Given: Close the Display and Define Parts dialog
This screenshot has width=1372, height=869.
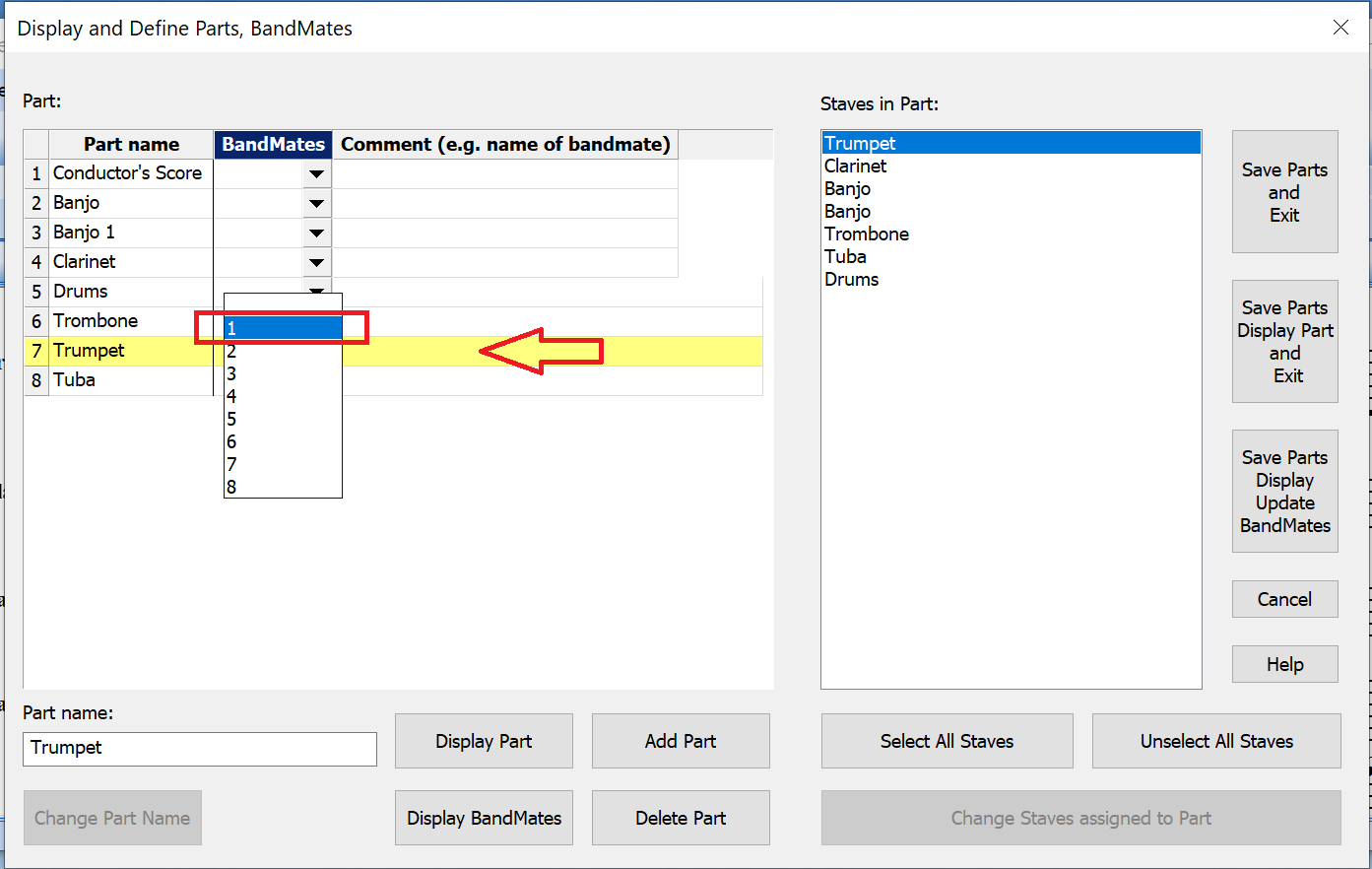Looking at the screenshot, I should pyautogui.click(x=1340, y=28).
